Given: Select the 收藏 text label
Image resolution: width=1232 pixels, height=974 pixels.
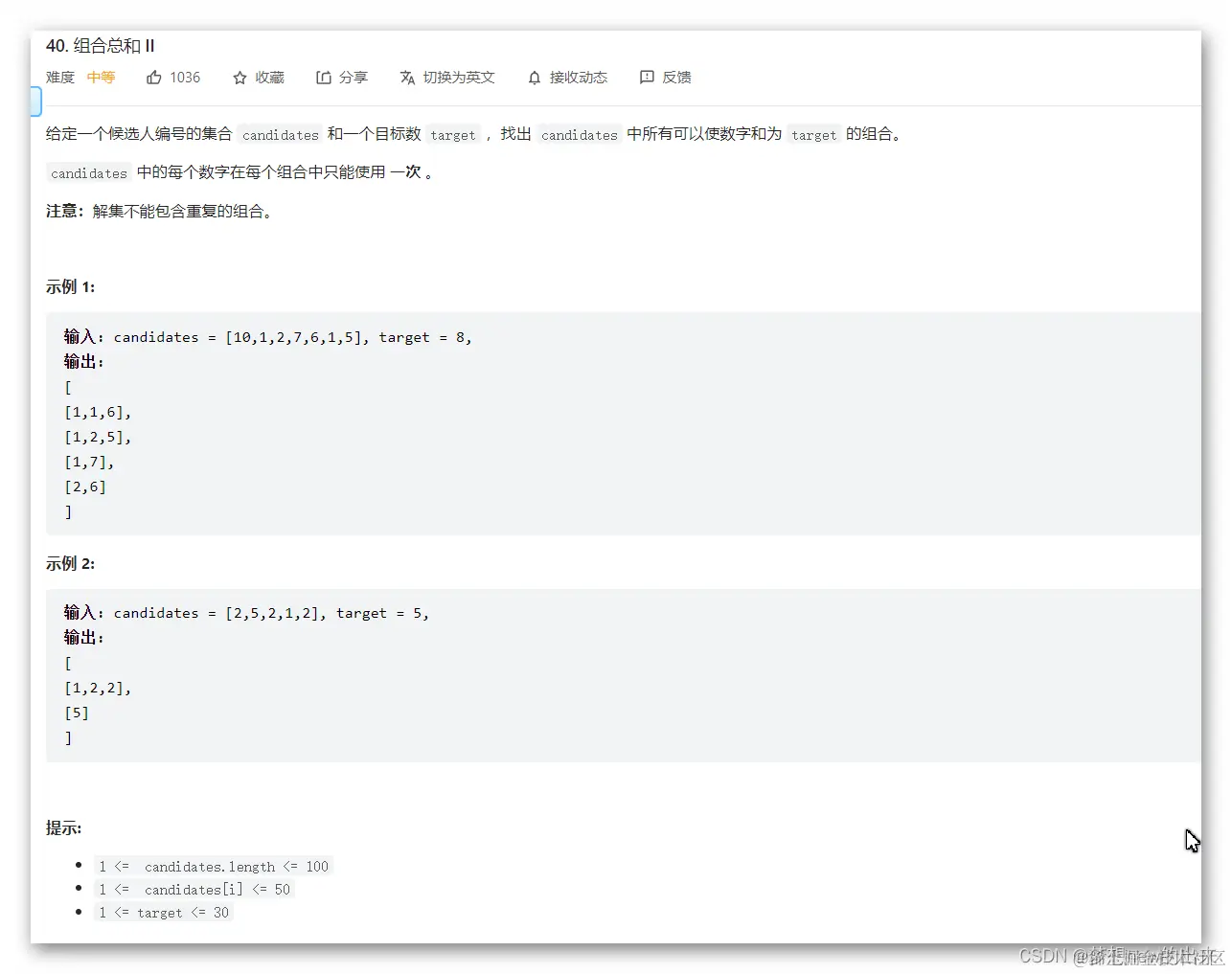Looking at the screenshot, I should (x=269, y=77).
